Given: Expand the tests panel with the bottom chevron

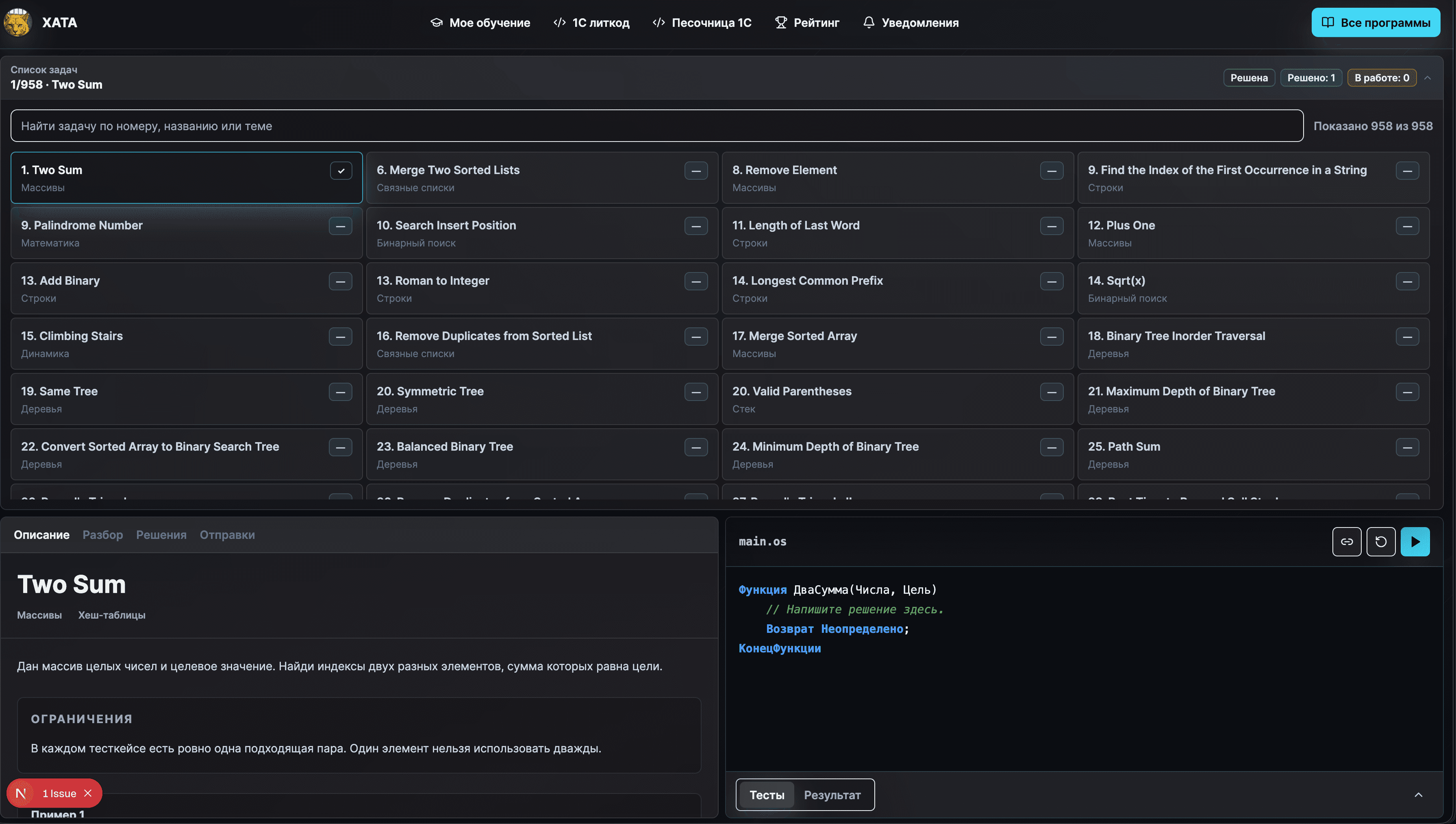Looking at the screenshot, I should (1419, 795).
